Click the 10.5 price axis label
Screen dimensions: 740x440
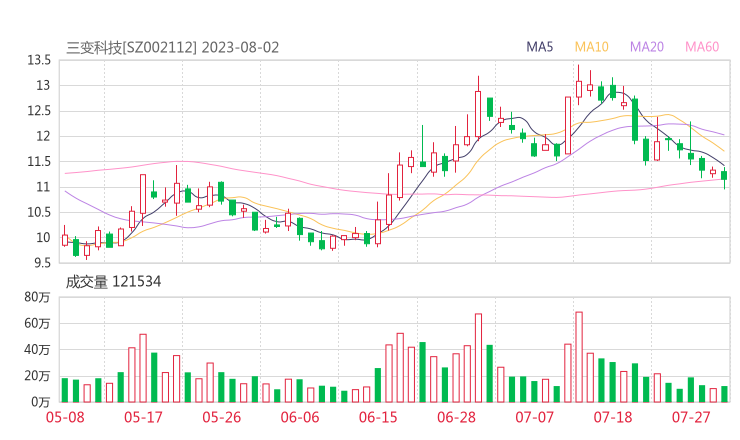pyautogui.click(x=39, y=212)
